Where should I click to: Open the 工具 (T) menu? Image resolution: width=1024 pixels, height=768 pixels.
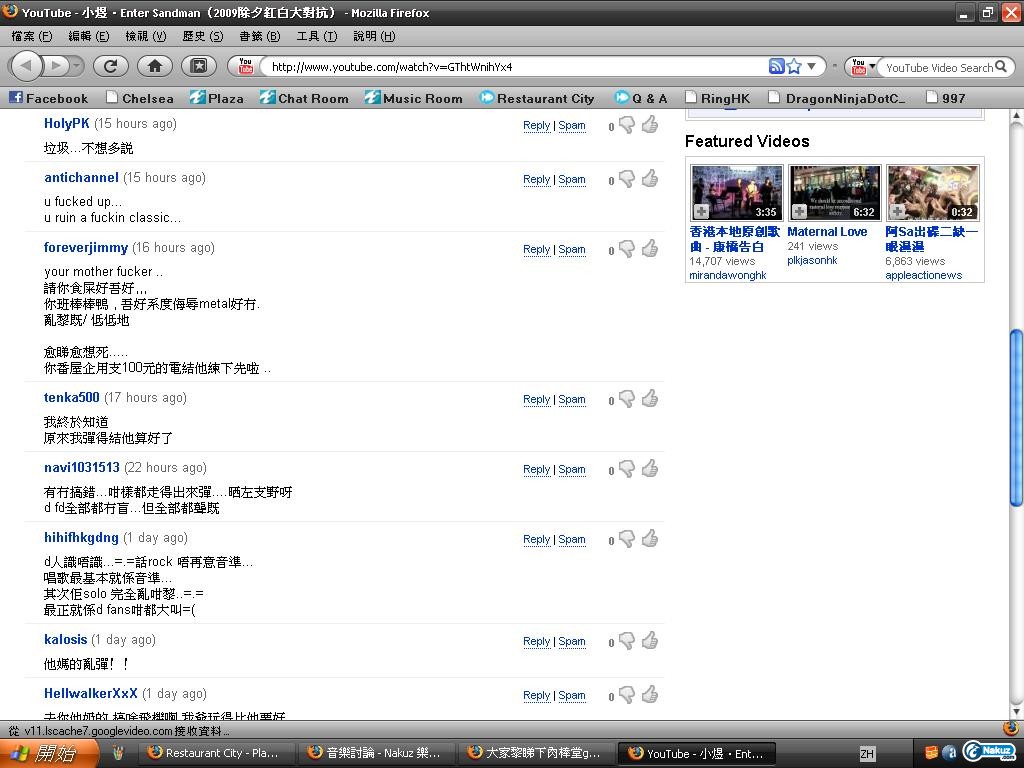(317, 36)
